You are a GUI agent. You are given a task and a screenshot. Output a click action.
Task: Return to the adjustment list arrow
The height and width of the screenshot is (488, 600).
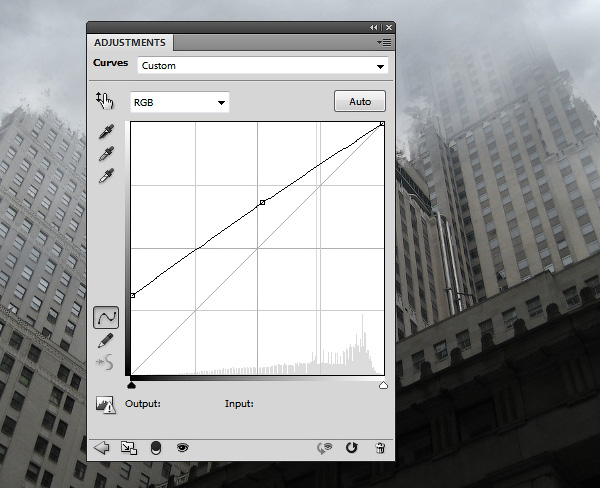coord(101,448)
